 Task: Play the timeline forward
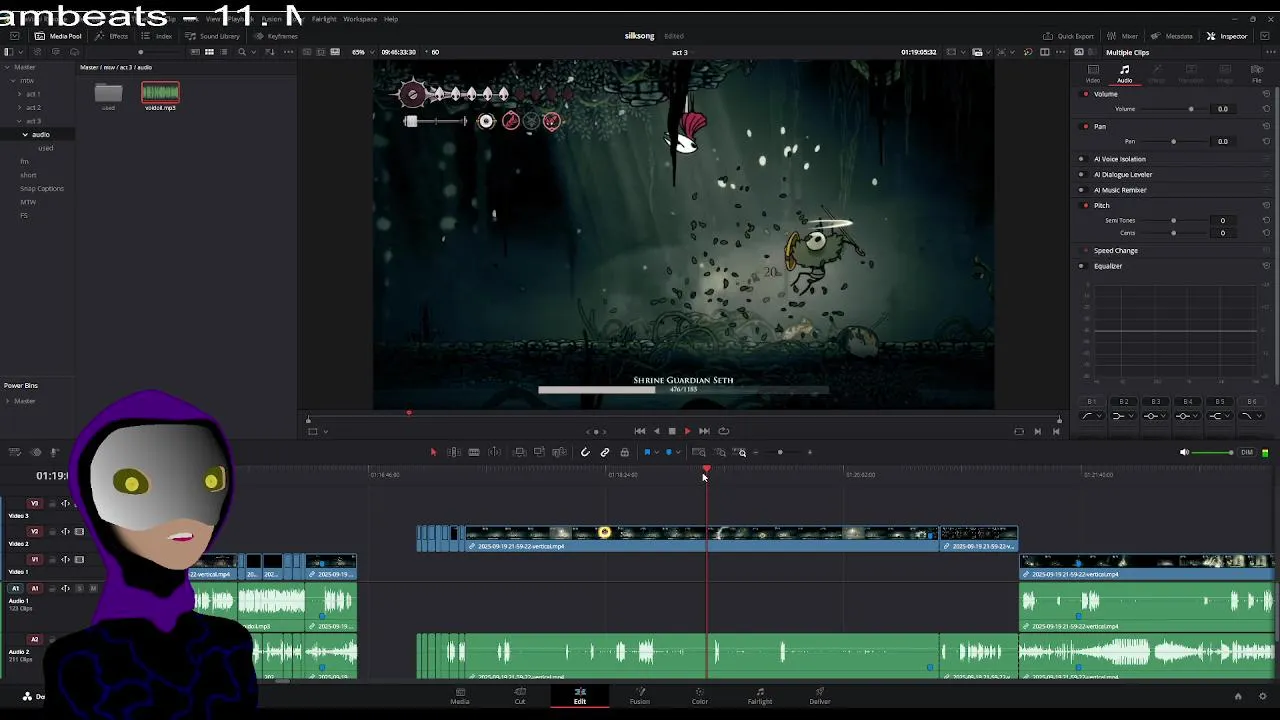pos(687,431)
